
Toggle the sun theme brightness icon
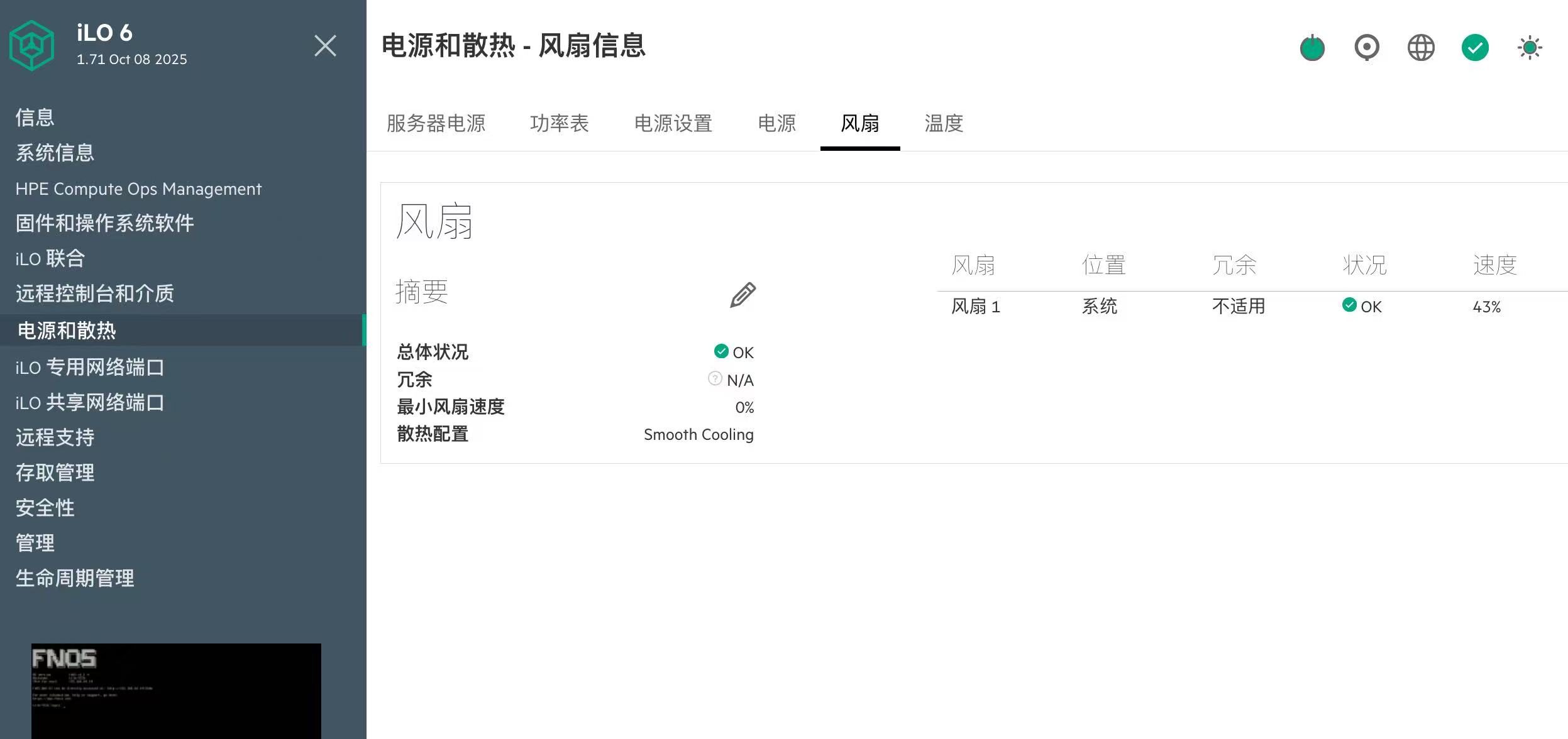(1530, 48)
